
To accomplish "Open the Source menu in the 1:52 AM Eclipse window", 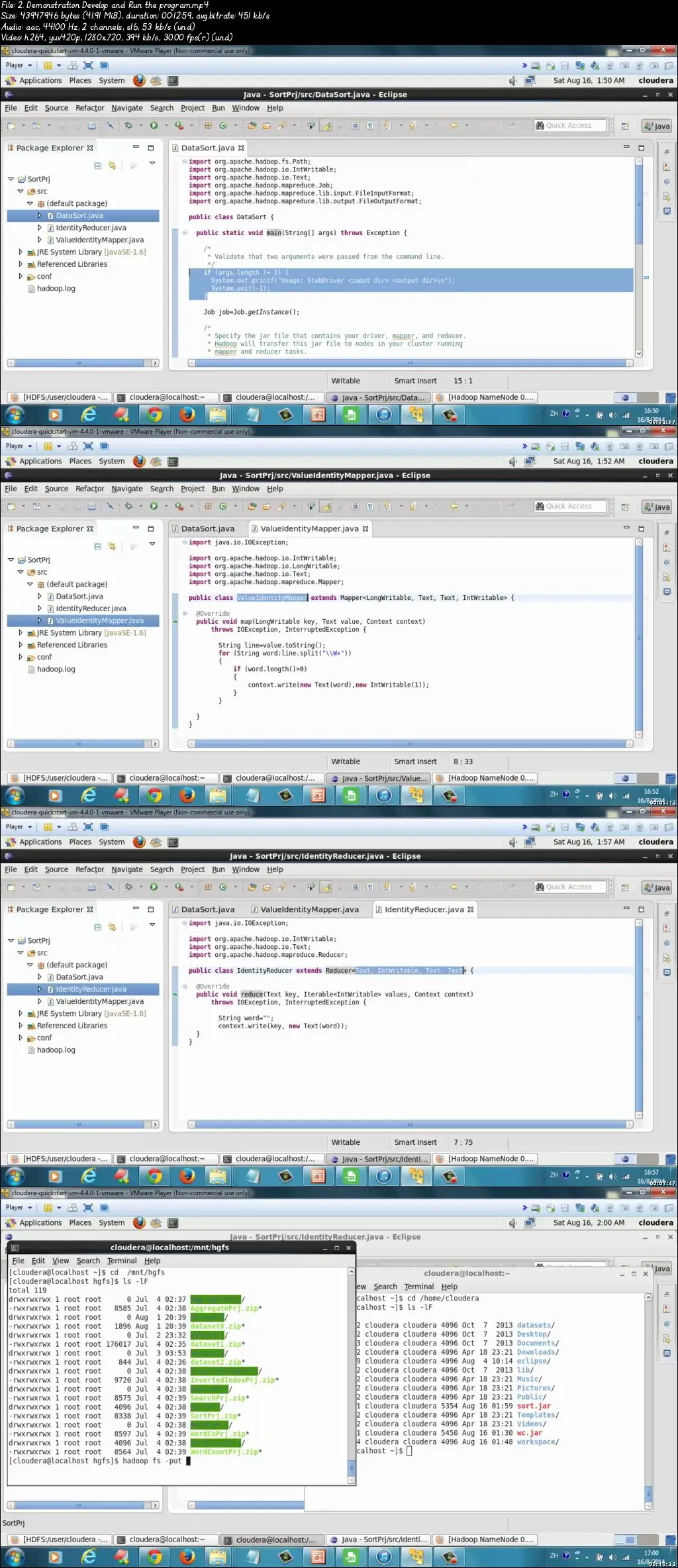I will pyautogui.click(x=56, y=489).
